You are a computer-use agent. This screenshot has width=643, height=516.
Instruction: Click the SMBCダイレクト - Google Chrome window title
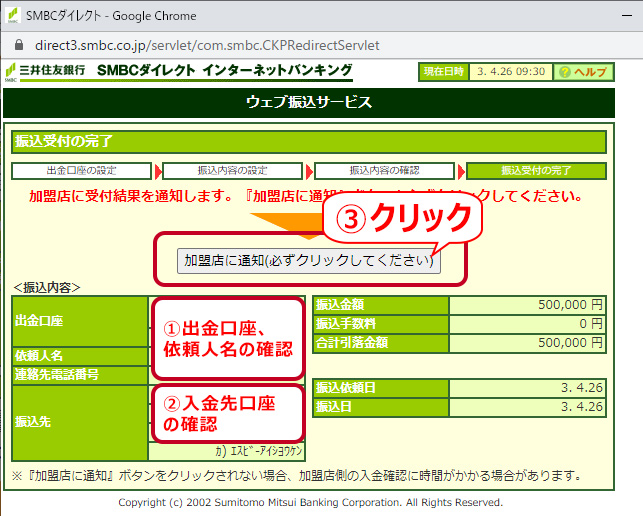tap(111, 16)
